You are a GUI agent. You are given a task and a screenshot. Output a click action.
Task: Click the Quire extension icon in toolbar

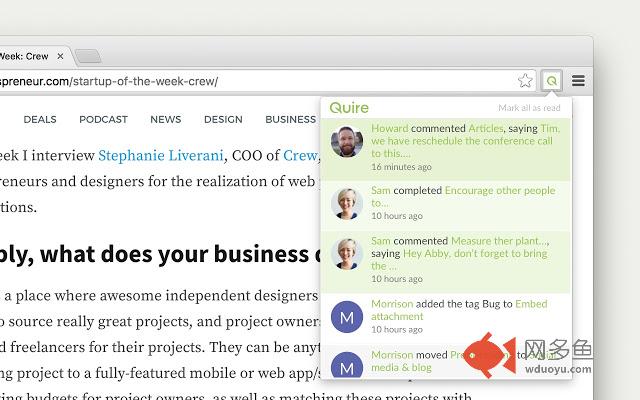click(551, 80)
